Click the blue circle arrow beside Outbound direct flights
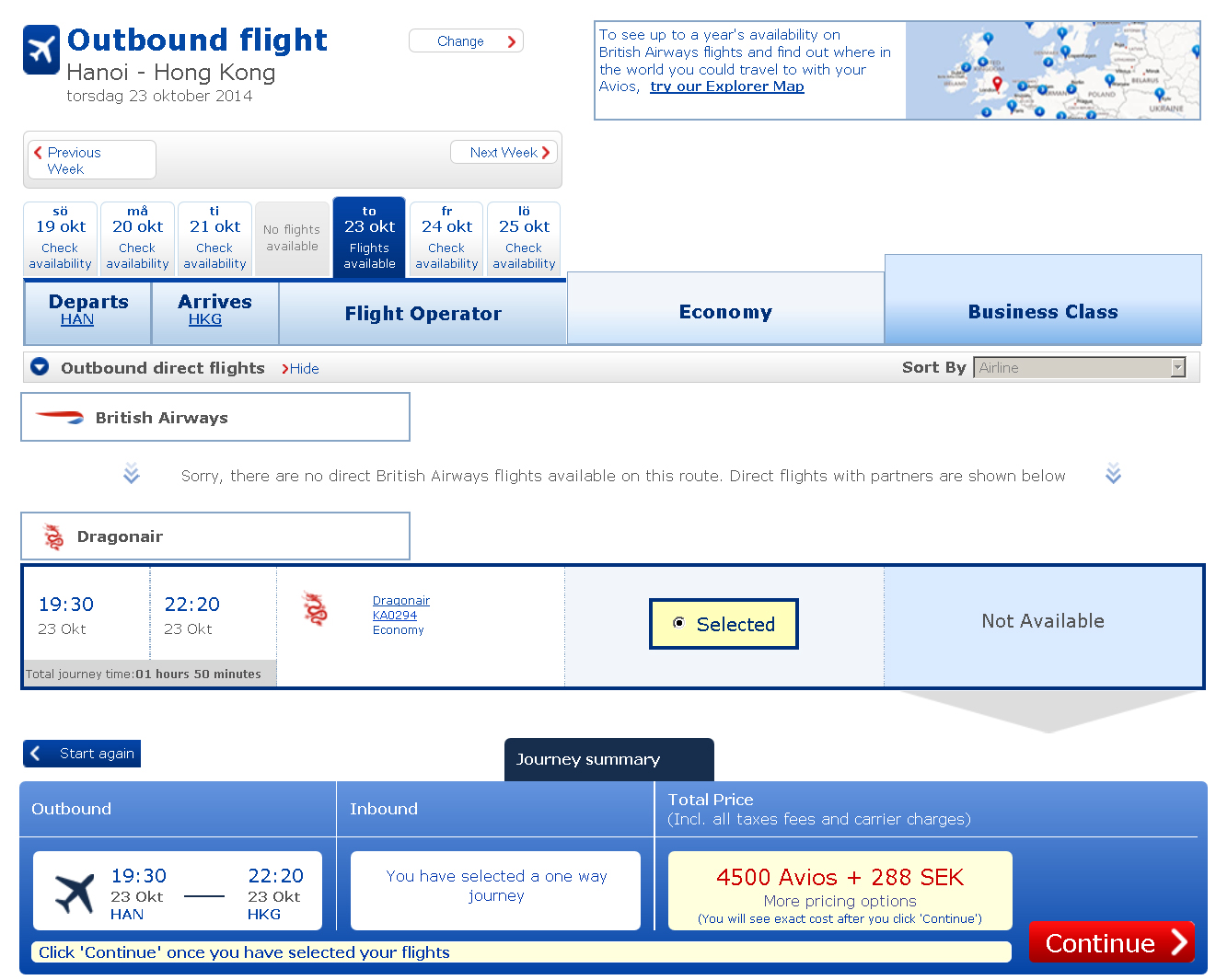Viewport: 1216px width, 980px height. pyautogui.click(x=40, y=367)
